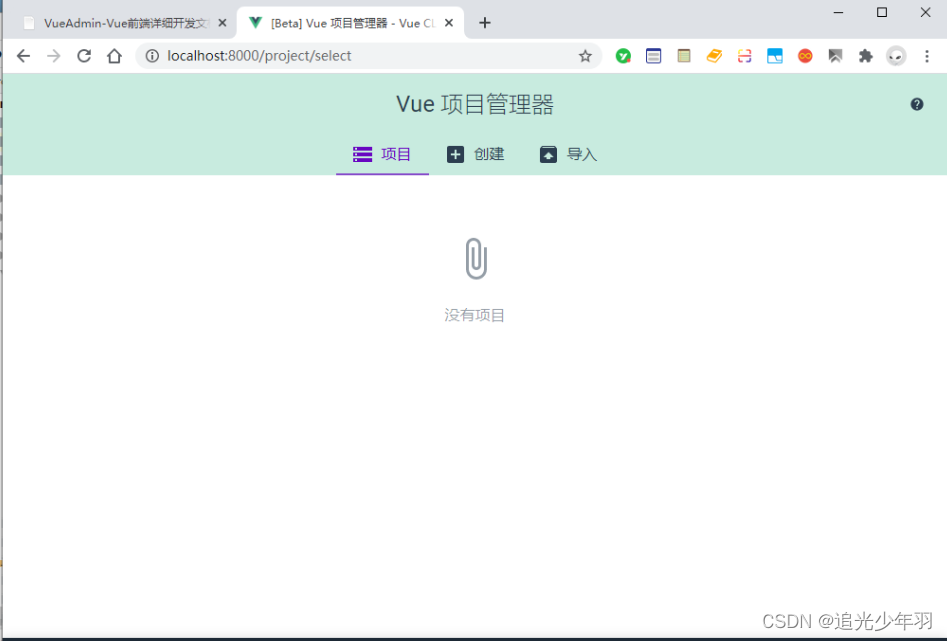Image resolution: width=947 pixels, height=641 pixels.
Task: Click the 导入 (Import) arrow icon
Action: pos(548,154)
